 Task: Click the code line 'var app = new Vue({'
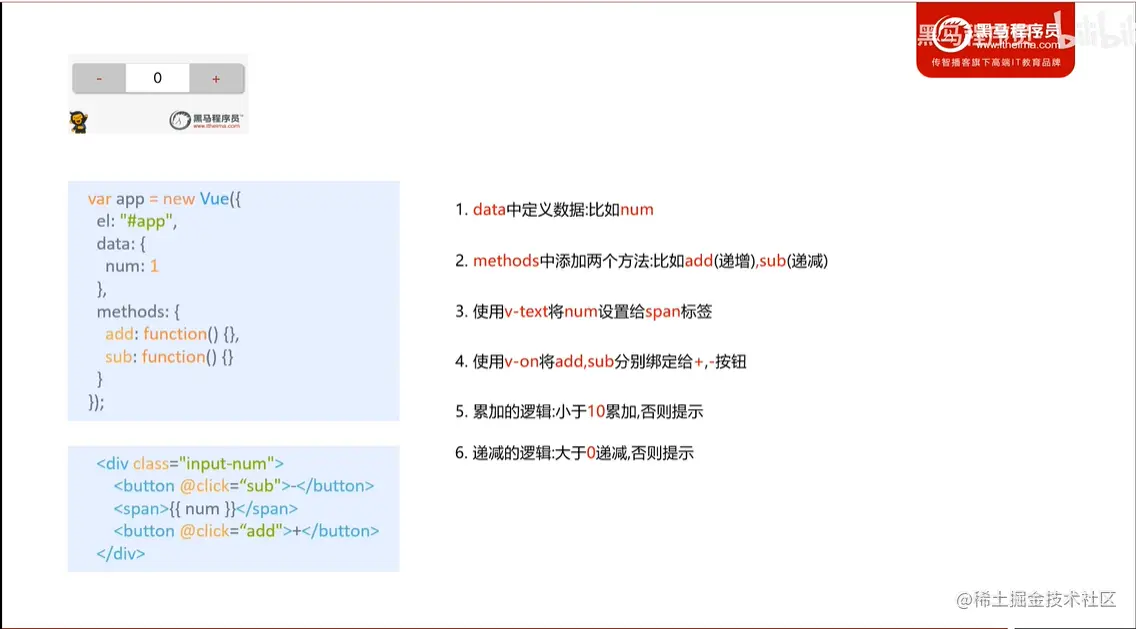click(x=164, y=199)
